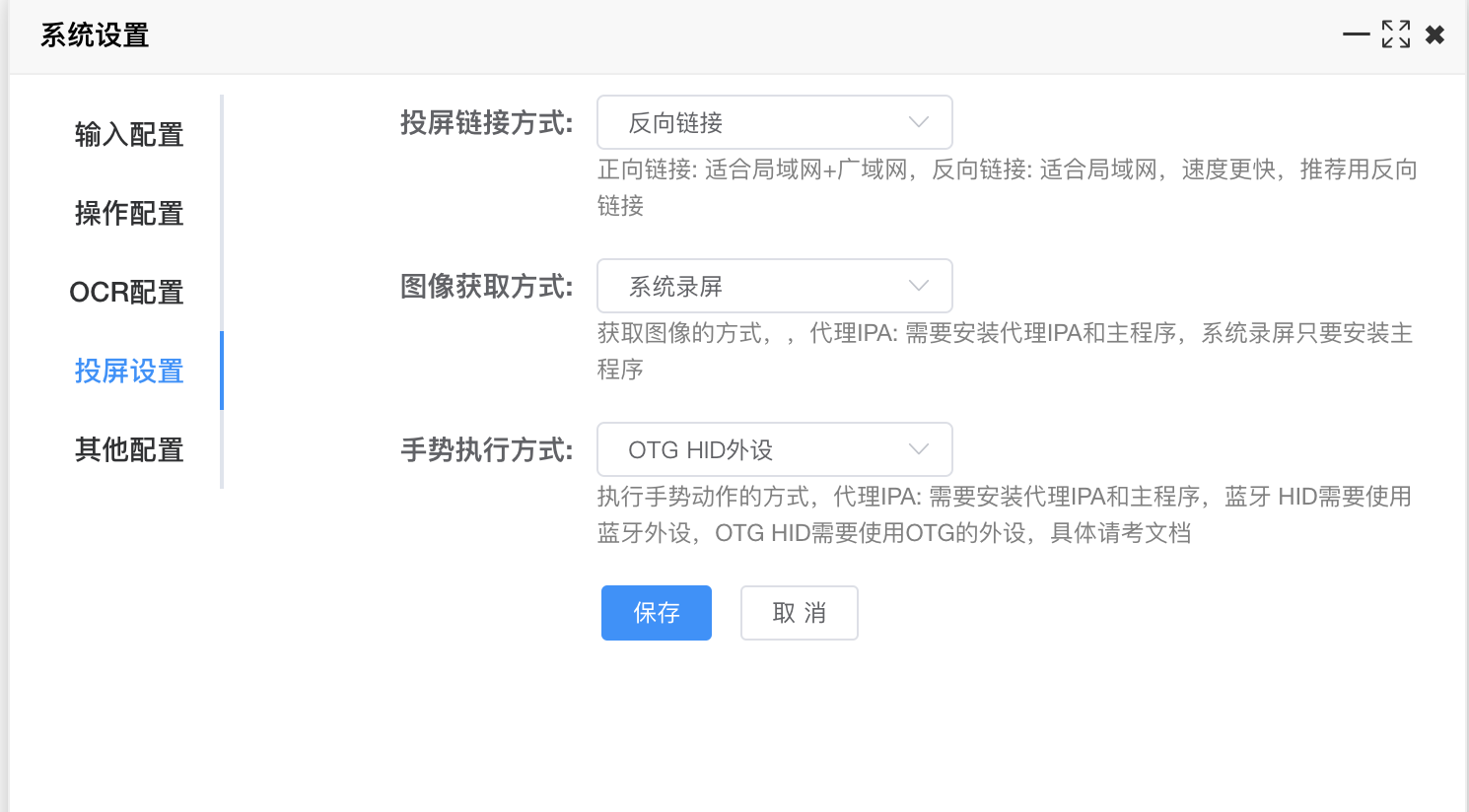Viewport: 1469px width, 812px height.
Task: Open the 操作配置 tab
Action: (x=129, y=213)
